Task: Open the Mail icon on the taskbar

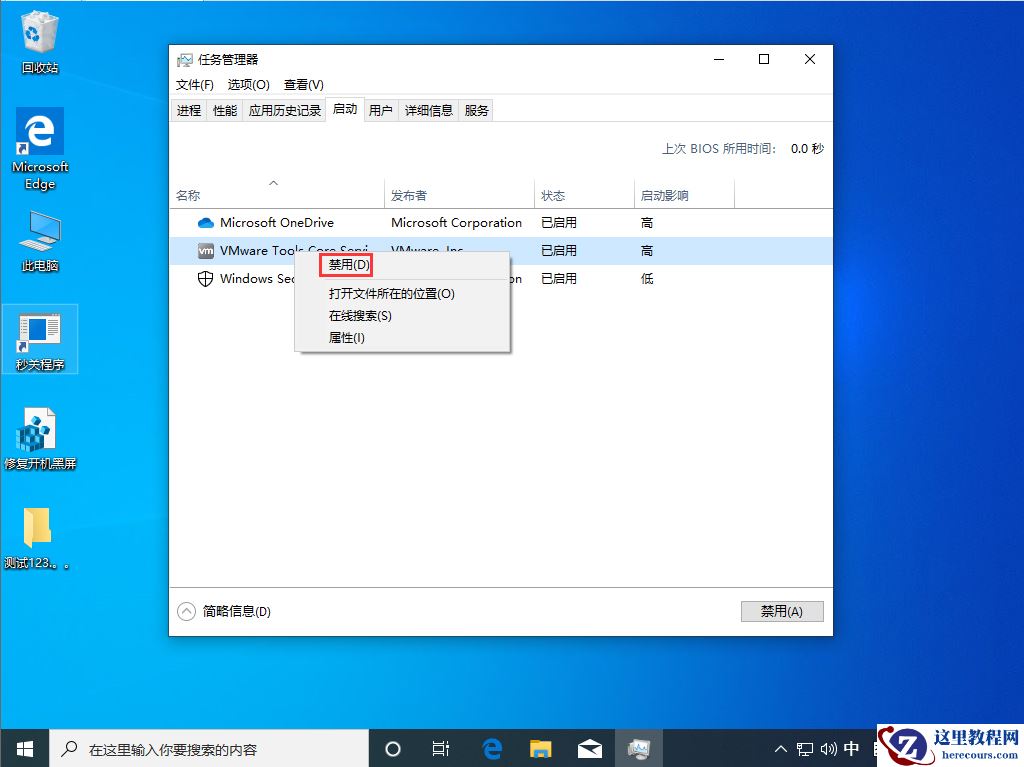Action: pos(589,748)
